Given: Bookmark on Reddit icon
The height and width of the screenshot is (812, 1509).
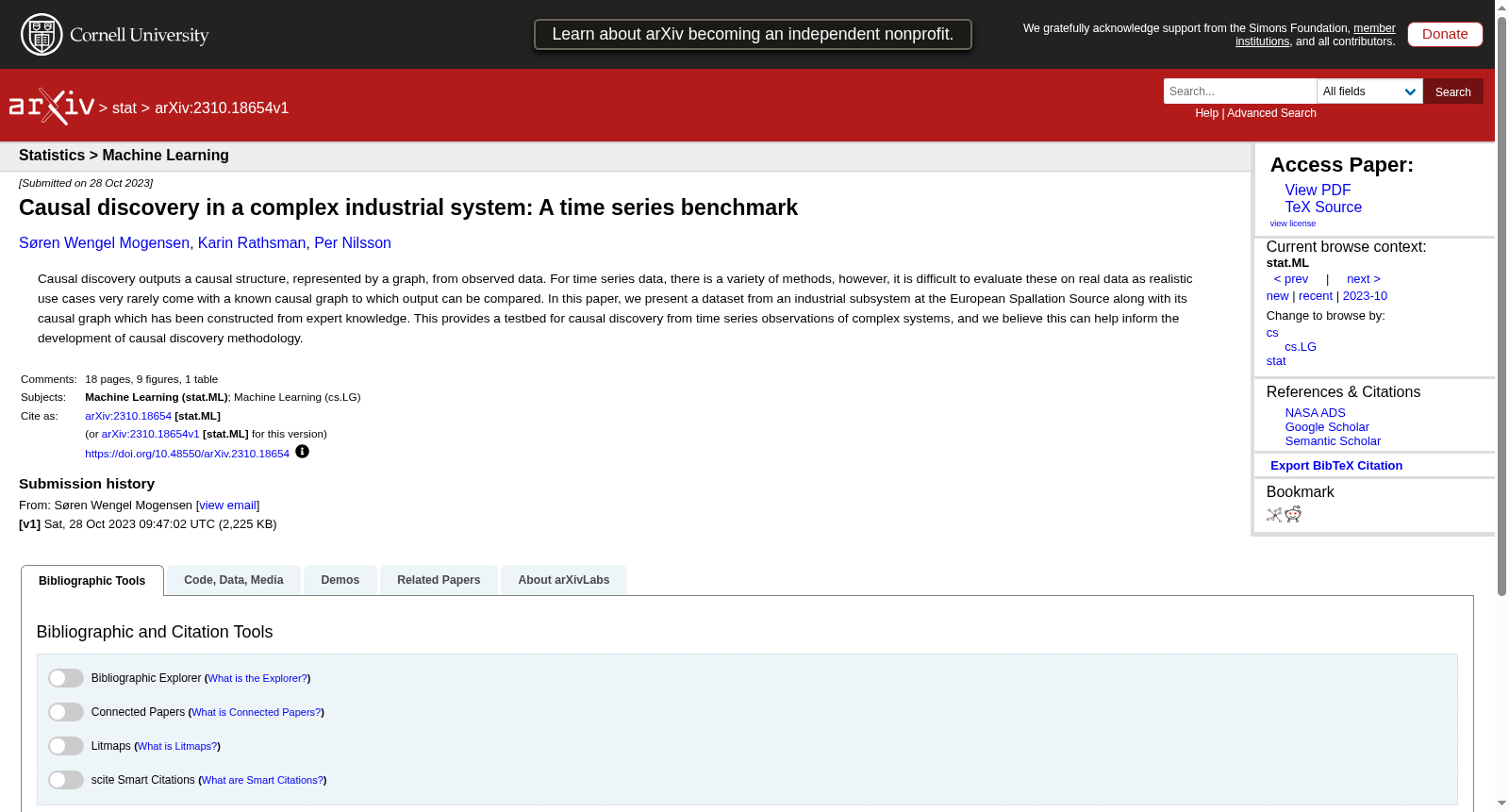Looking at the screenshot, I should coord(1293,514).
